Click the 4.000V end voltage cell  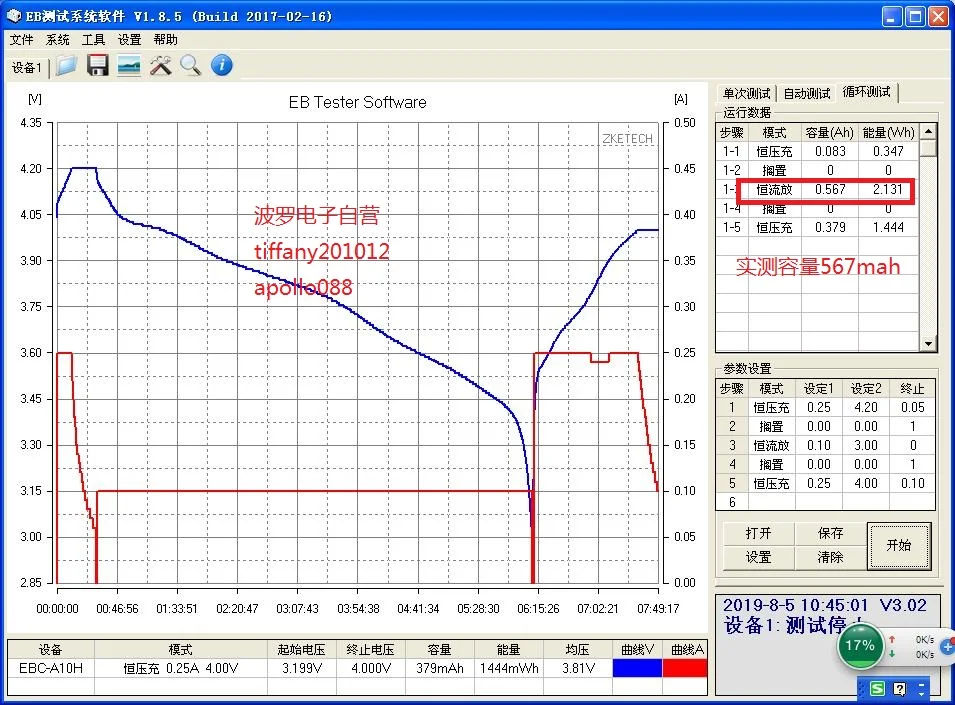(370, 668)
